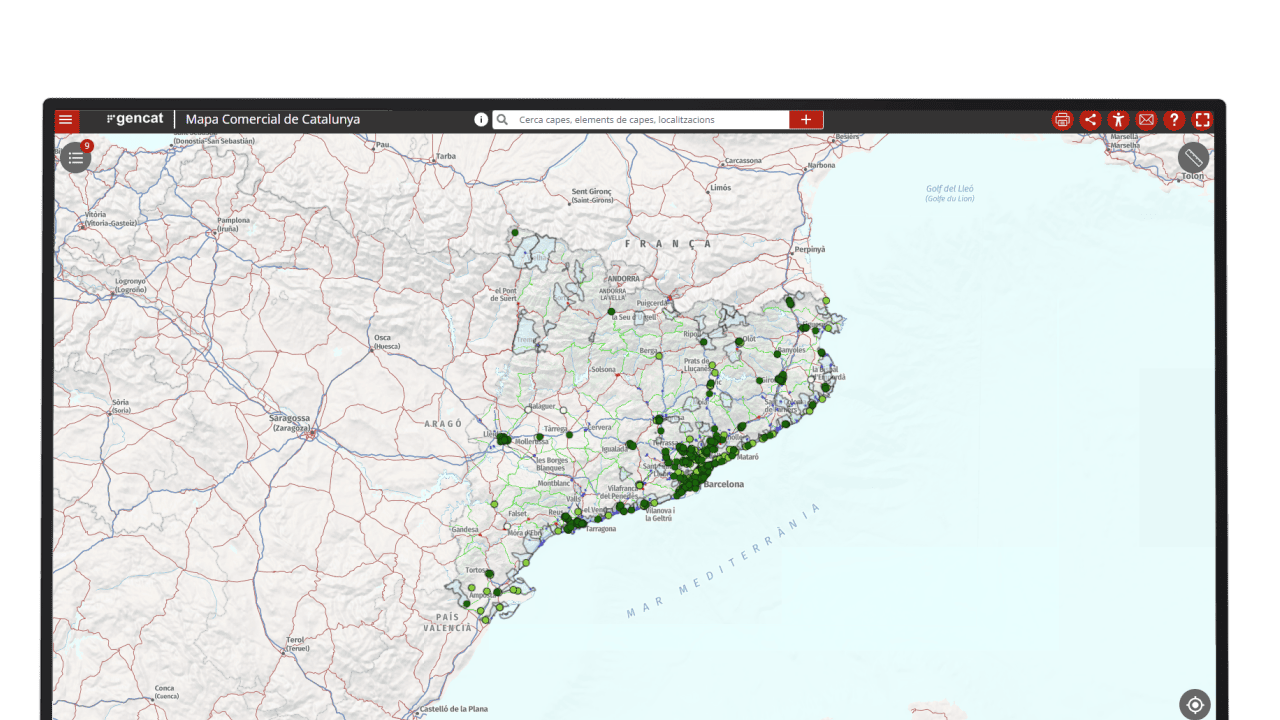Viewport: 1280px width, 720px height.
Task: Click the red plus button beside search
Action: [x=806, y=120]
